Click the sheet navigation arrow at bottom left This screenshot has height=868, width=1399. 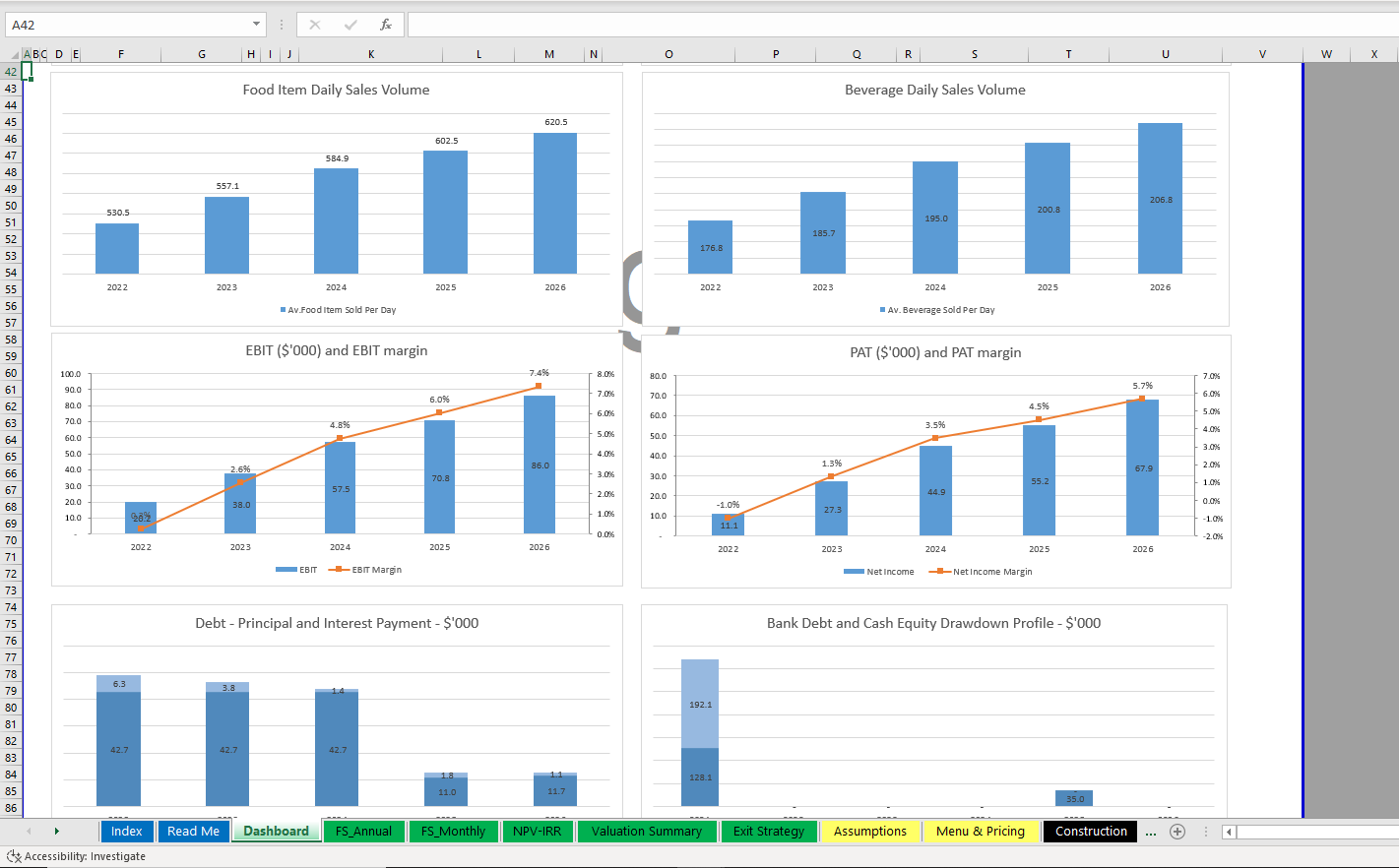[x=57, y=832]
